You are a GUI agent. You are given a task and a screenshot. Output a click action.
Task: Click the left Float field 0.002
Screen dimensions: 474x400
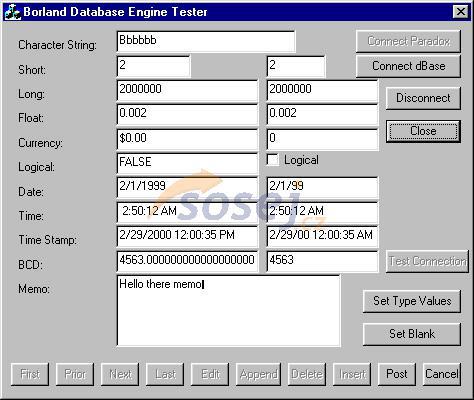(187, 115)
